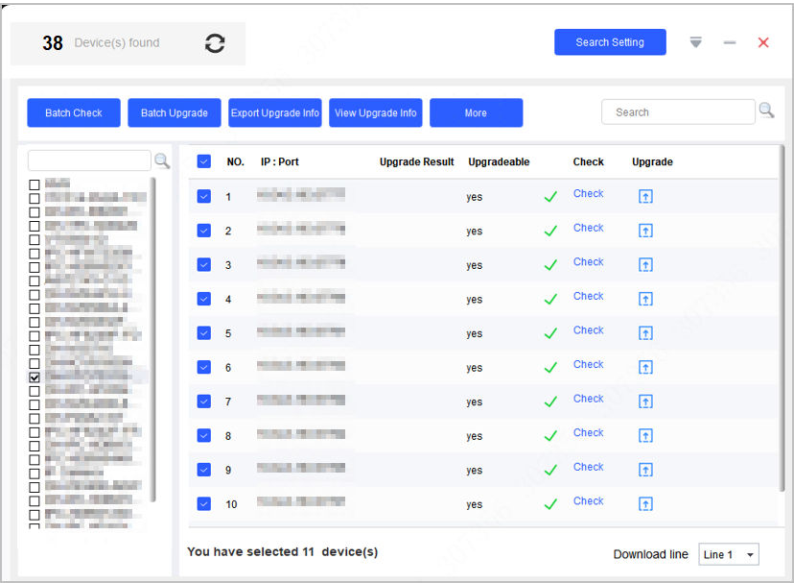The image size is (796, 584).
Task: Open the dropdown menu arrow near Search Setting
Action: (695, 43)
